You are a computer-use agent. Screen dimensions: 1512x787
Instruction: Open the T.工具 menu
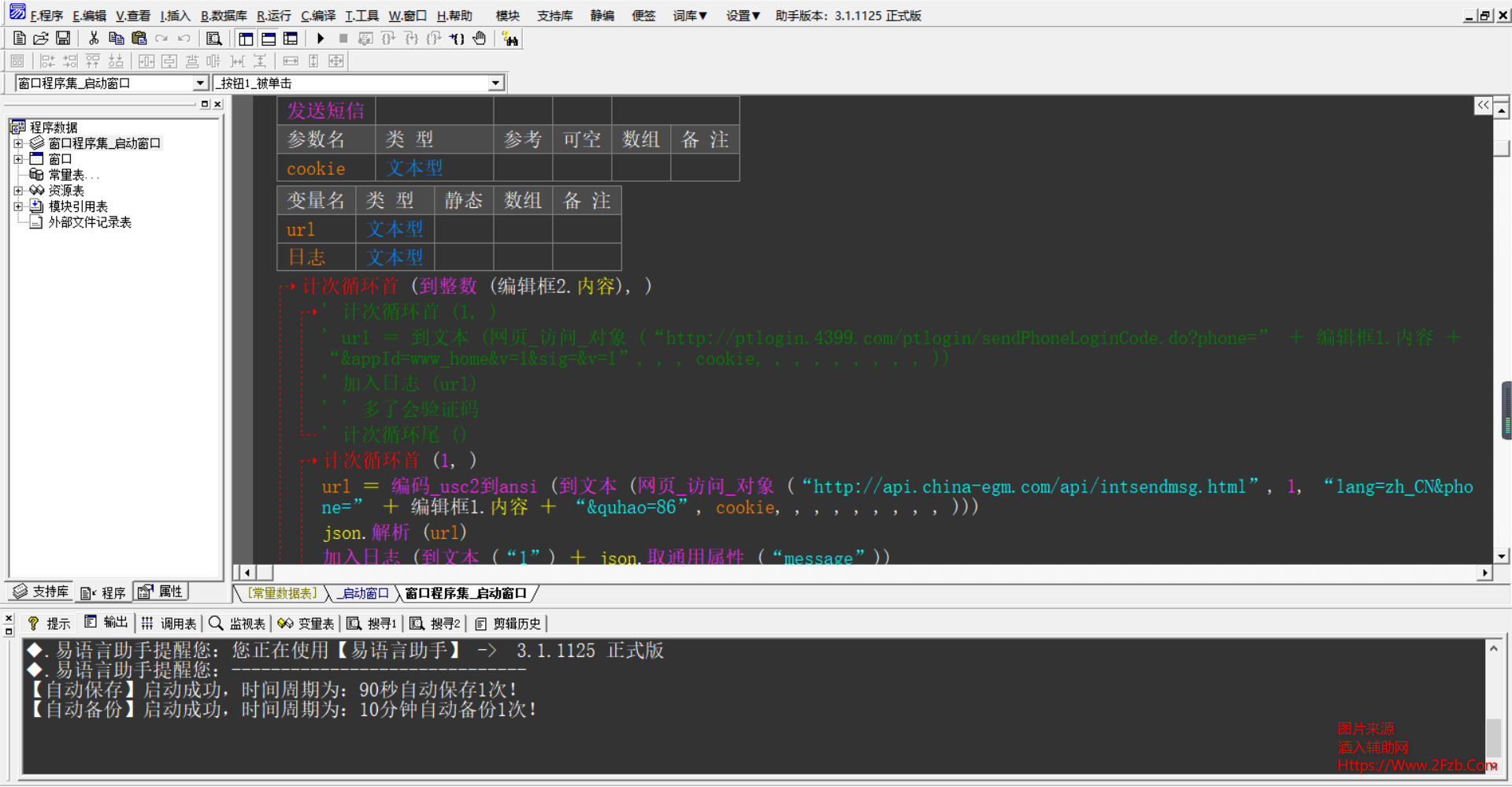361,16
